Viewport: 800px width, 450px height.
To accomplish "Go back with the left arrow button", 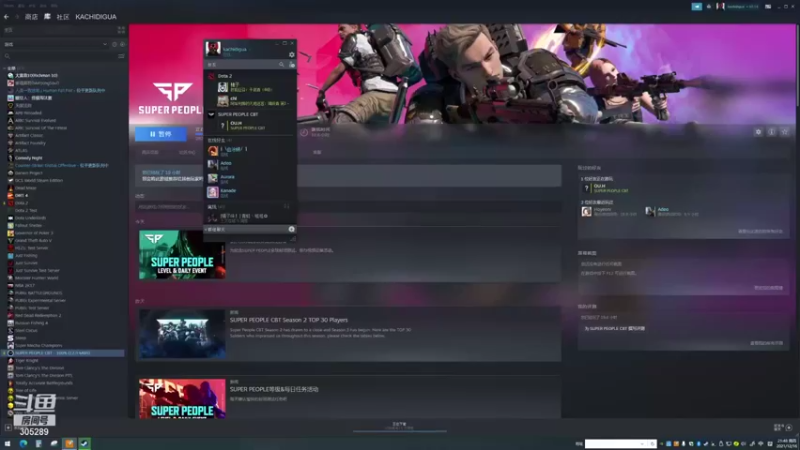I will click(6, 17).
